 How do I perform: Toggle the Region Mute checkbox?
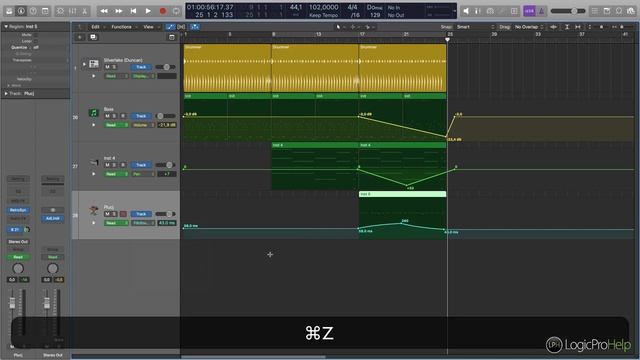[36, 35]
